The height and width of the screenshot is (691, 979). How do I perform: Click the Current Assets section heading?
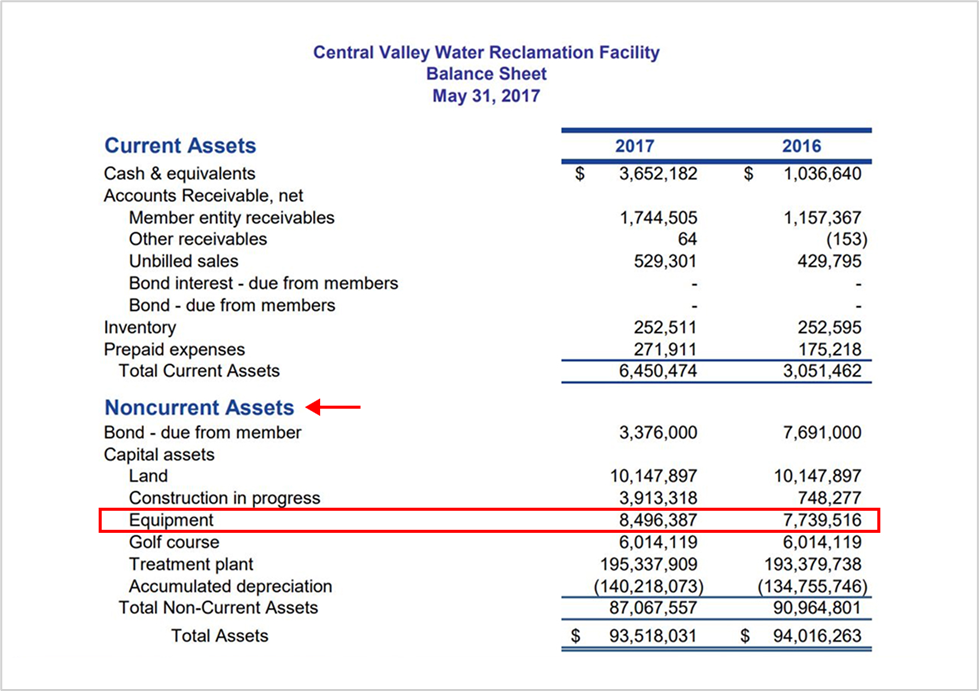click(x=180, y=146)
